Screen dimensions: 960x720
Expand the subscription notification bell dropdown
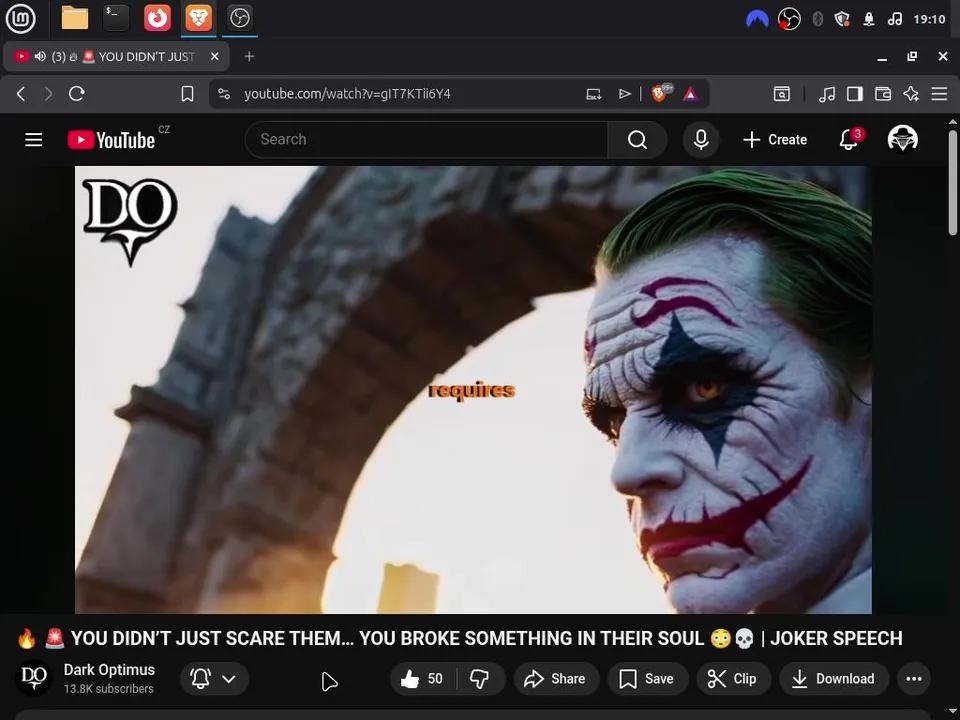[x=214, y=678]
